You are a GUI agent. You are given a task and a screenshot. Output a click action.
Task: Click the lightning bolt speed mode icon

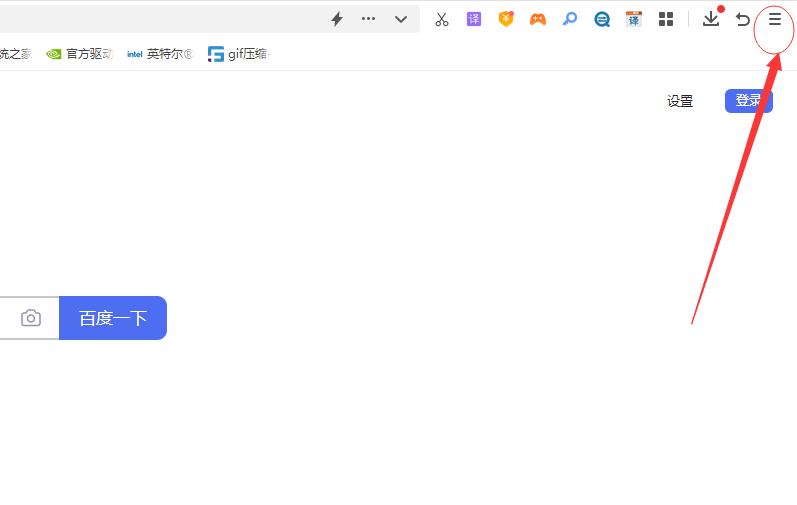(337, 19)
